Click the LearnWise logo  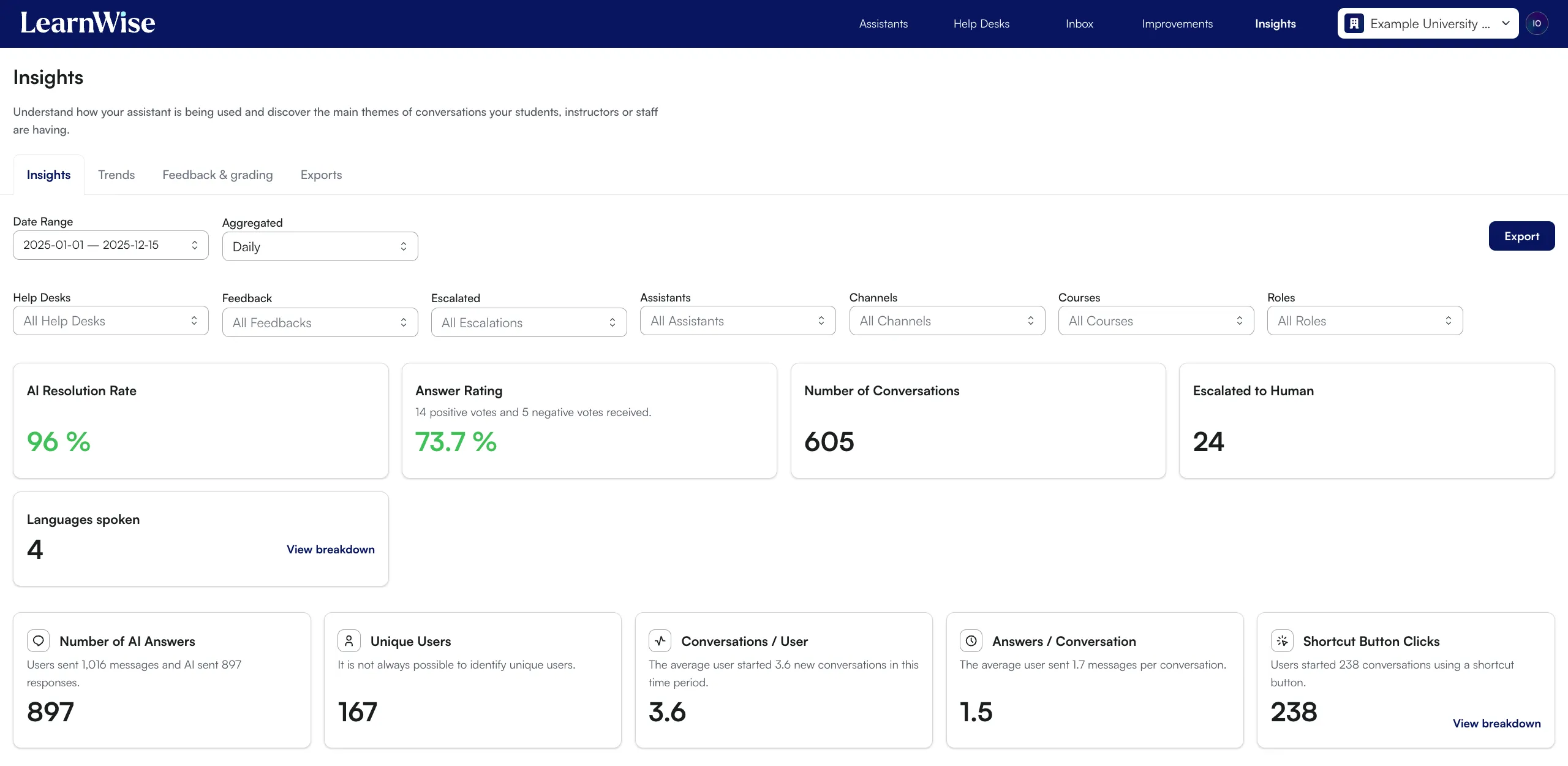click(x=88, y=23)
